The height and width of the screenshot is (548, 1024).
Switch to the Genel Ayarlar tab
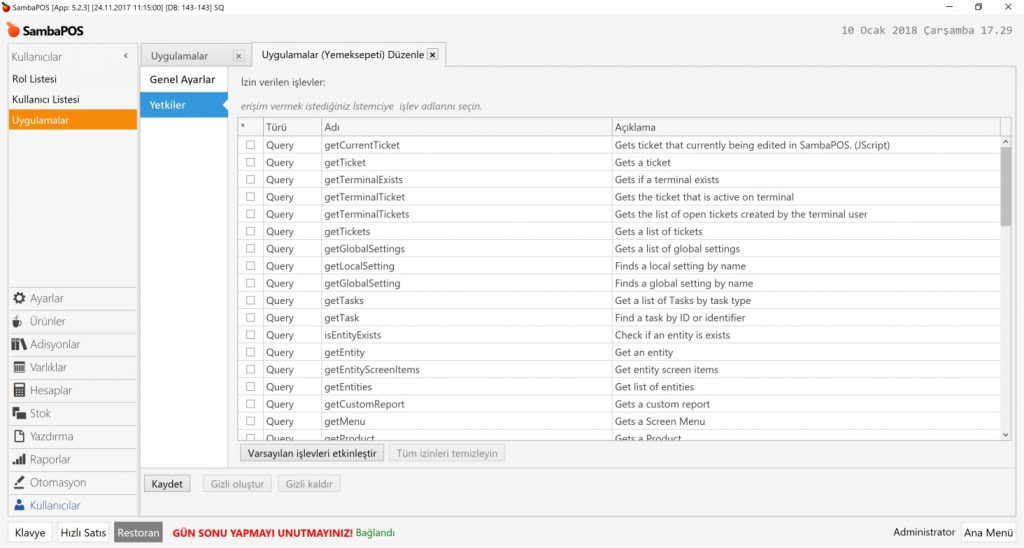tap(182, 80)
